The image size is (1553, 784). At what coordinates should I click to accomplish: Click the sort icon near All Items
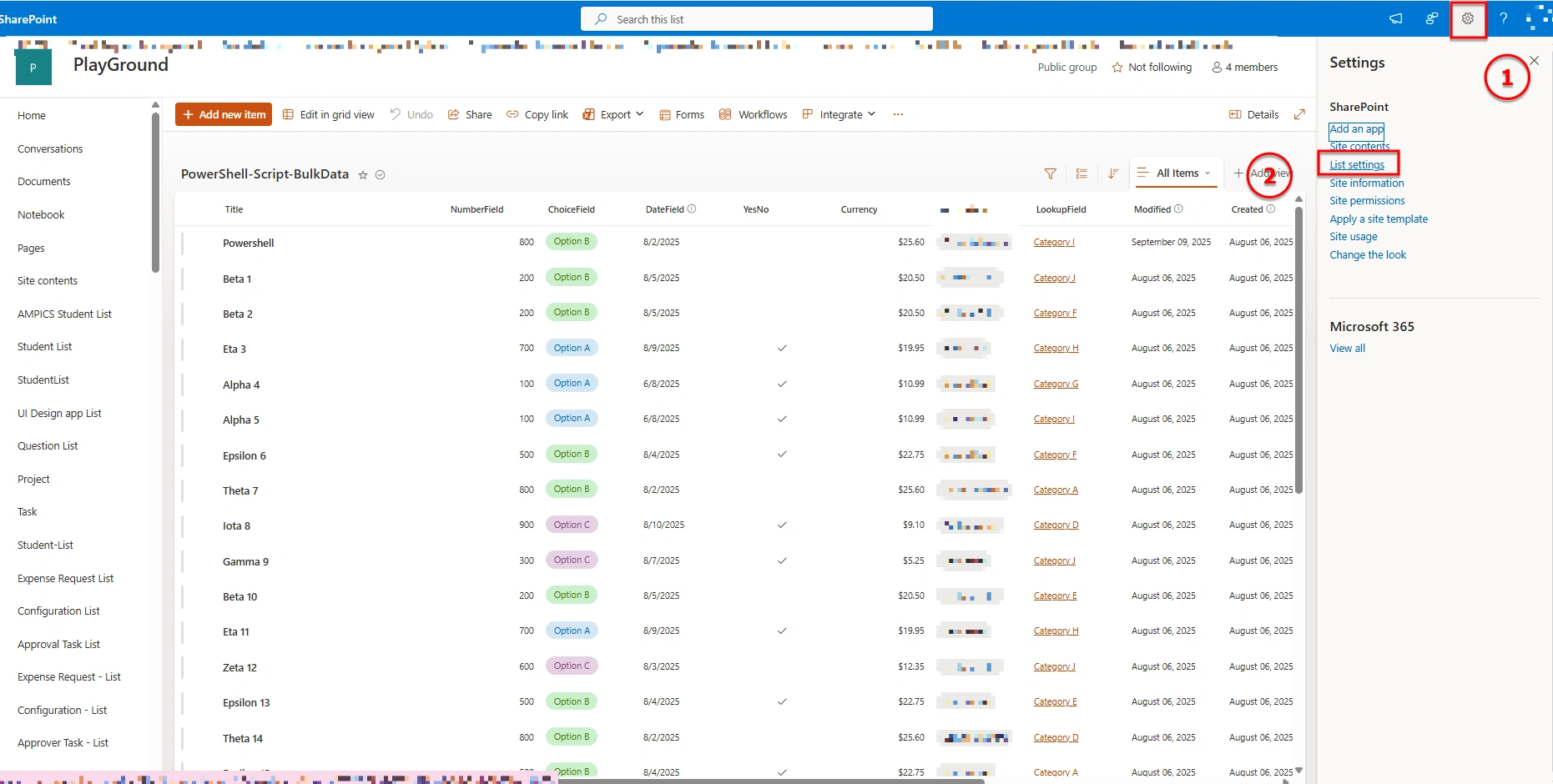click(x=1113, y=173)
